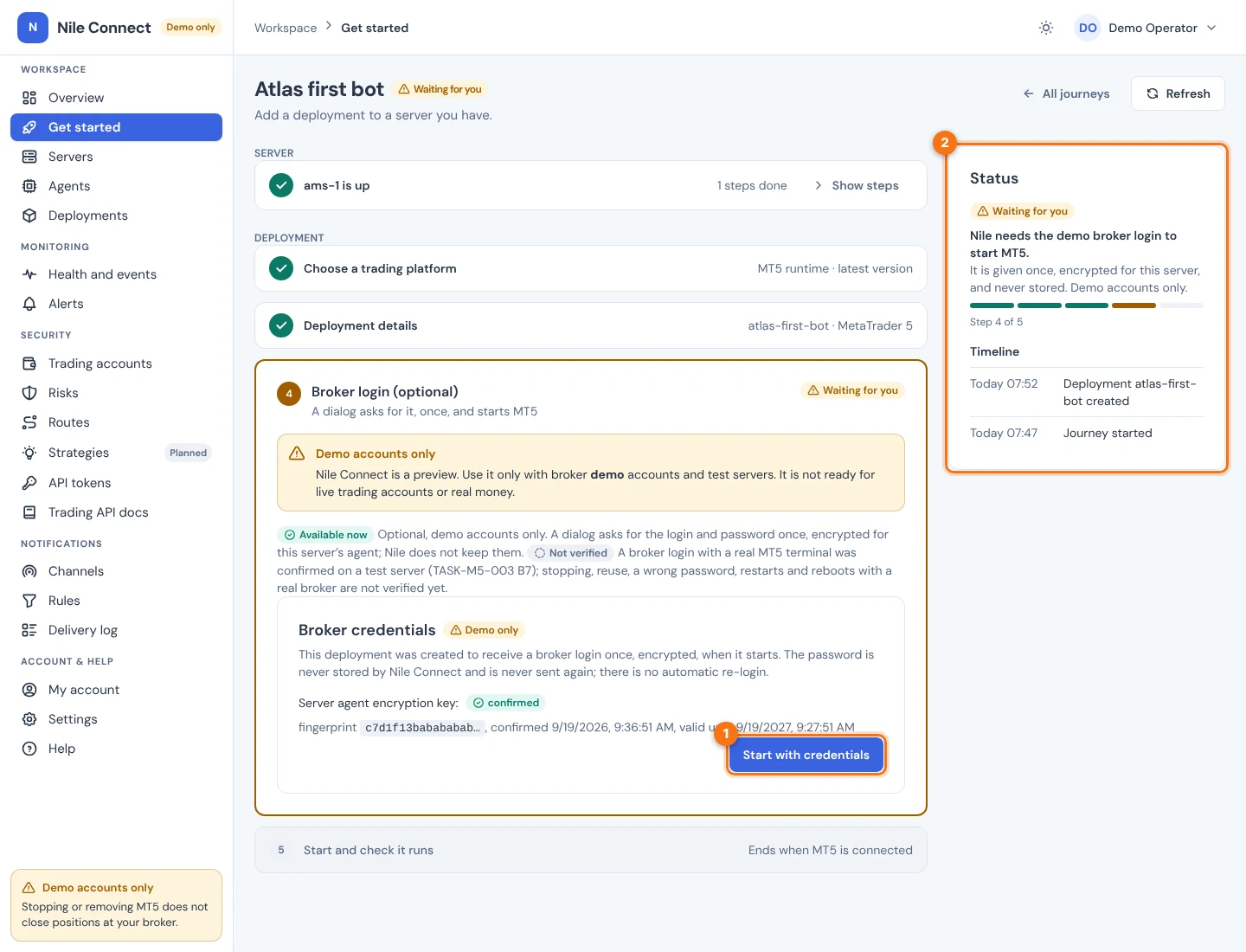Go back to All journeys

[x=1066, y=93]
